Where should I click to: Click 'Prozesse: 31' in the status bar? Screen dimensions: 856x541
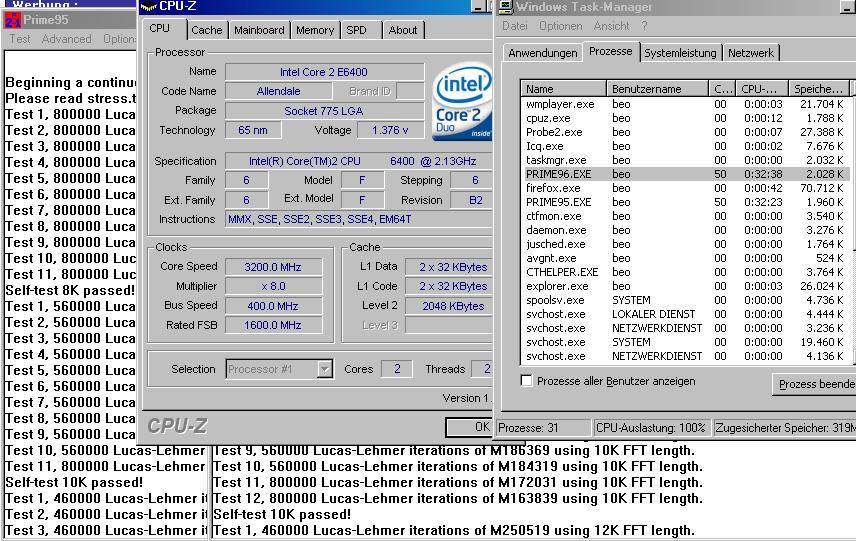[543, 427]
